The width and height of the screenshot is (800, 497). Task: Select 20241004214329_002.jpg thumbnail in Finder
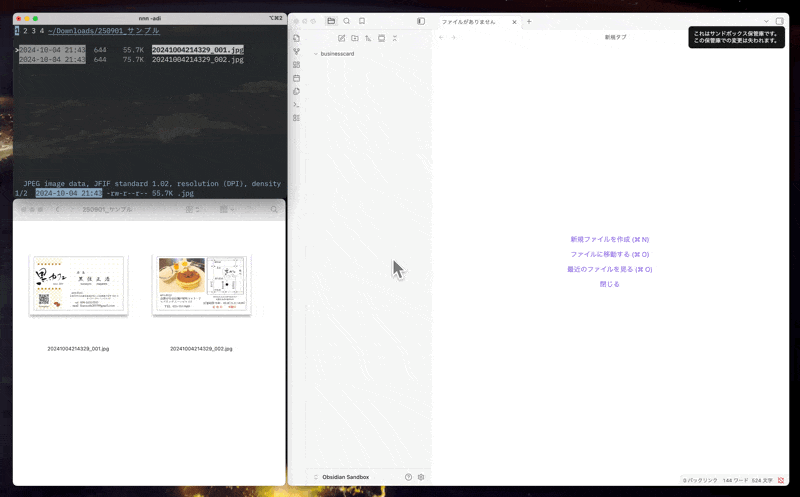pos(202,284)
